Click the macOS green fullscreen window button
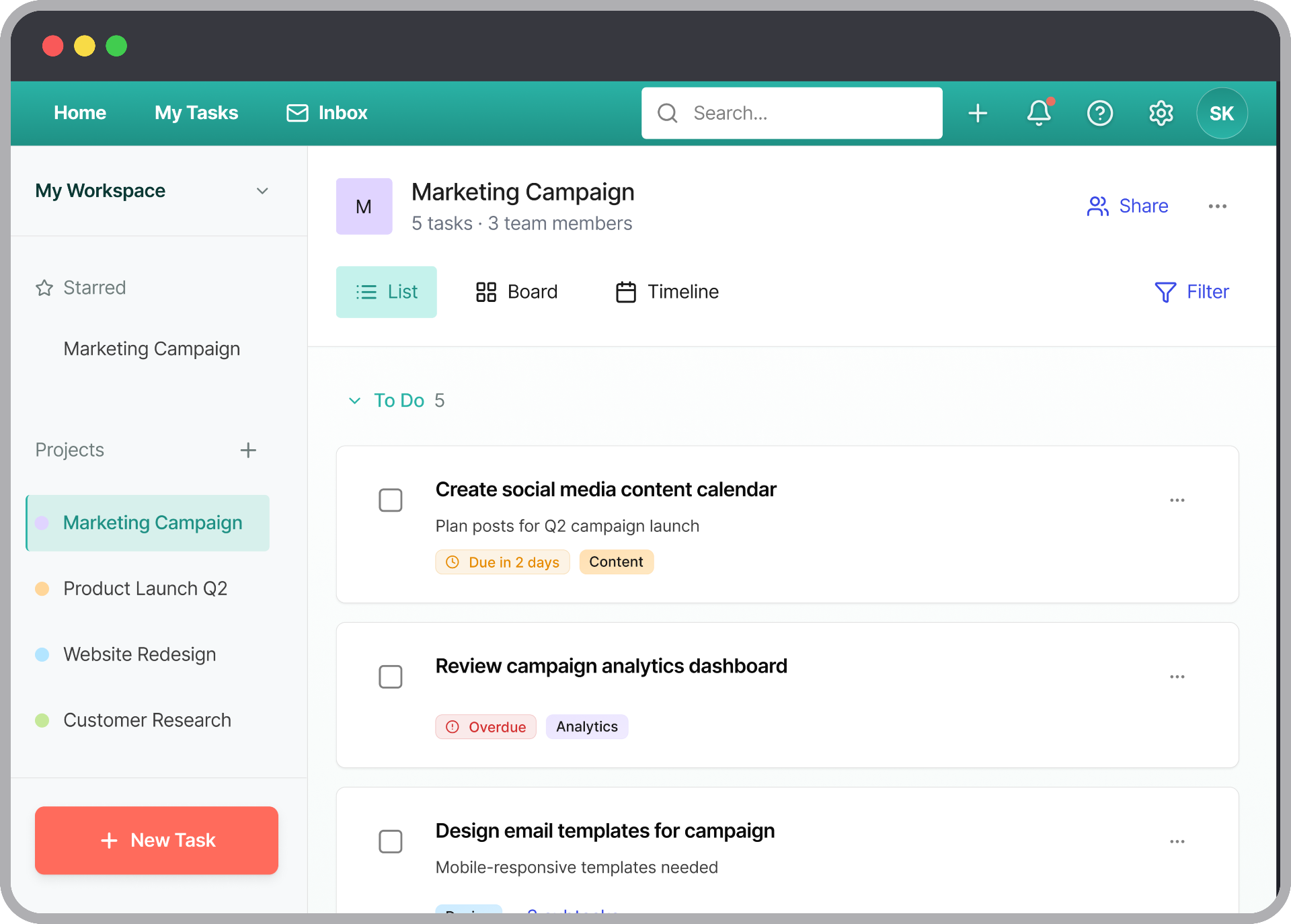Viewport: 1291px width, 924px height. pyautogui.click(x=116, y=46)
